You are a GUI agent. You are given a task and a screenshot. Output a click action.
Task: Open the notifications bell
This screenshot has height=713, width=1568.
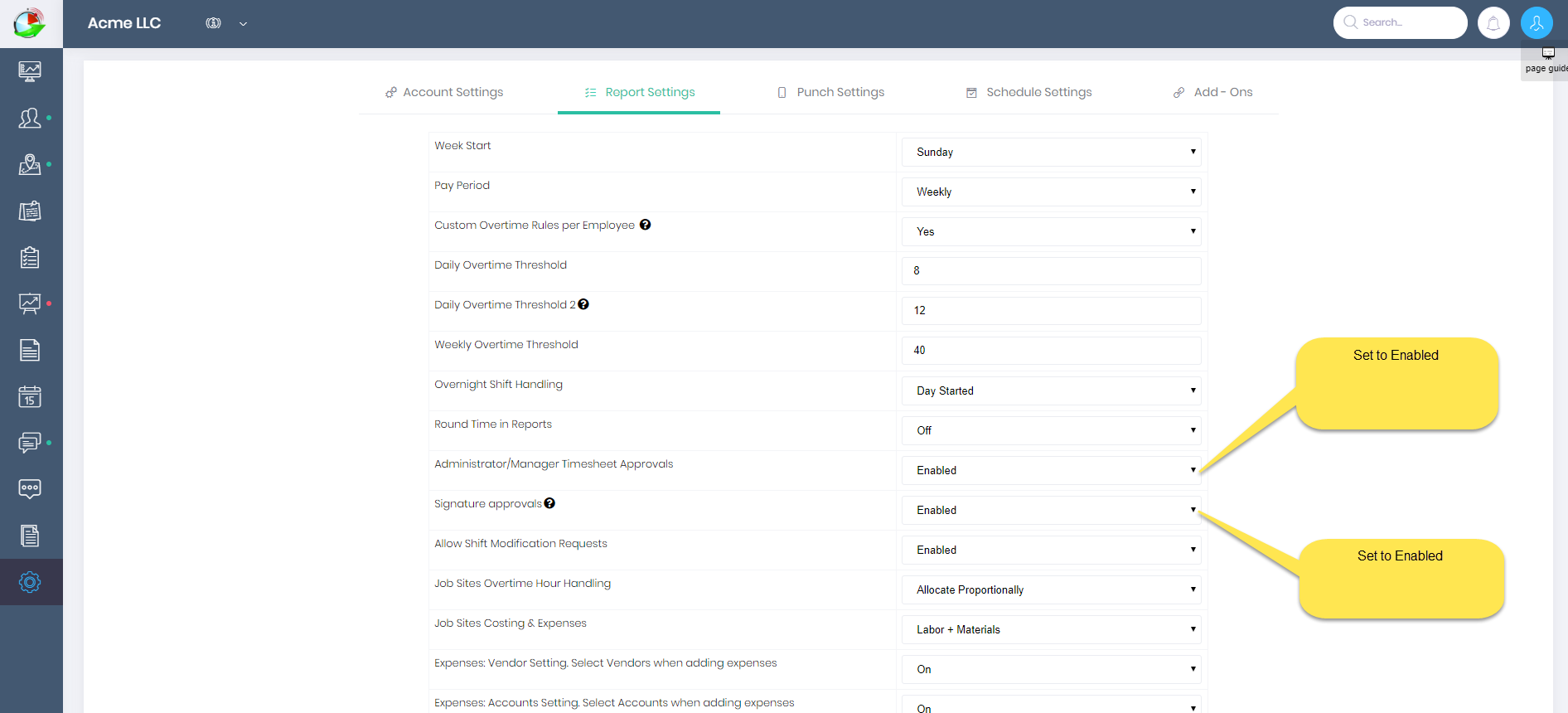[1493, 23]
